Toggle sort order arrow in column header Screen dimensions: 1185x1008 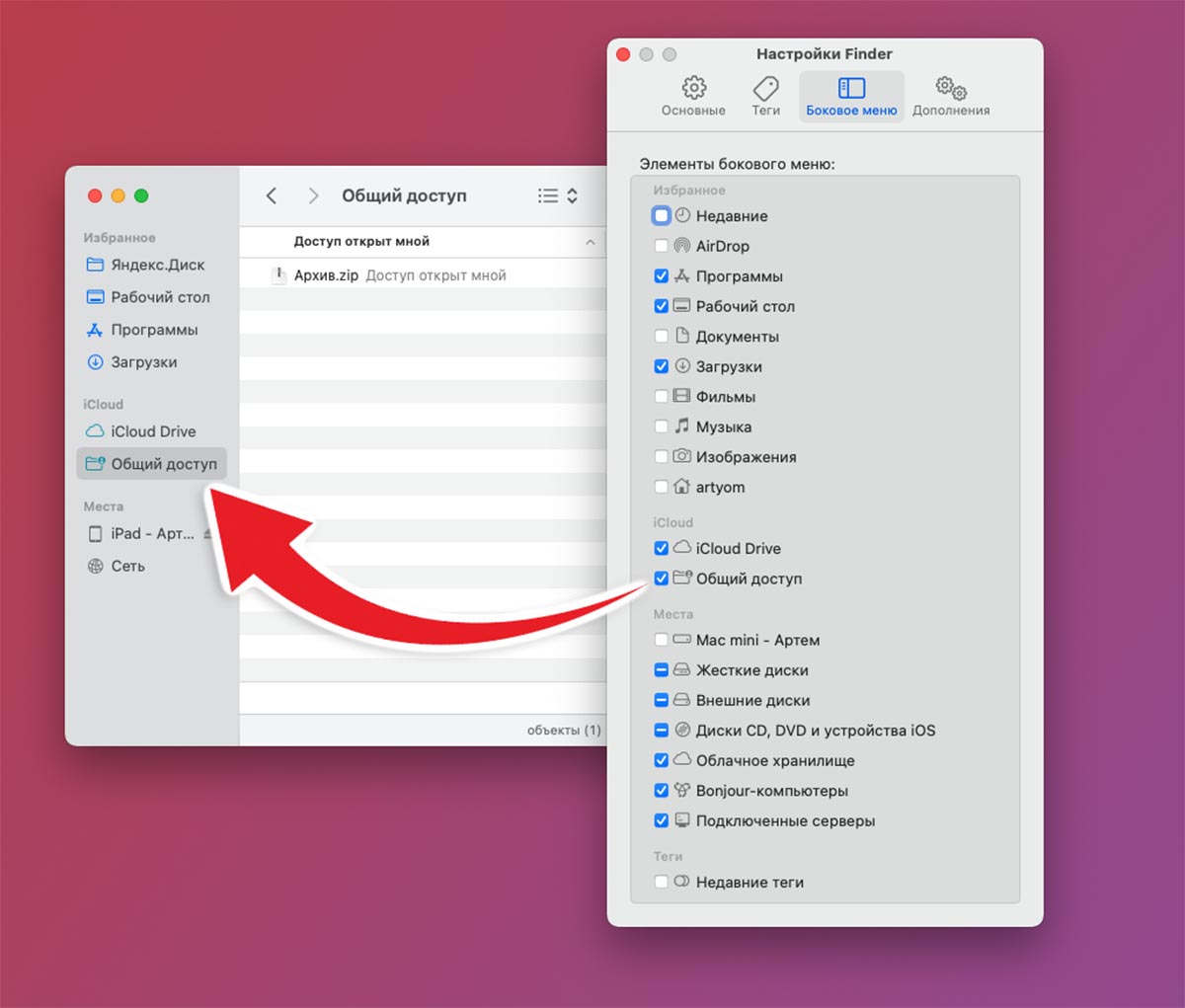point(590,242)
